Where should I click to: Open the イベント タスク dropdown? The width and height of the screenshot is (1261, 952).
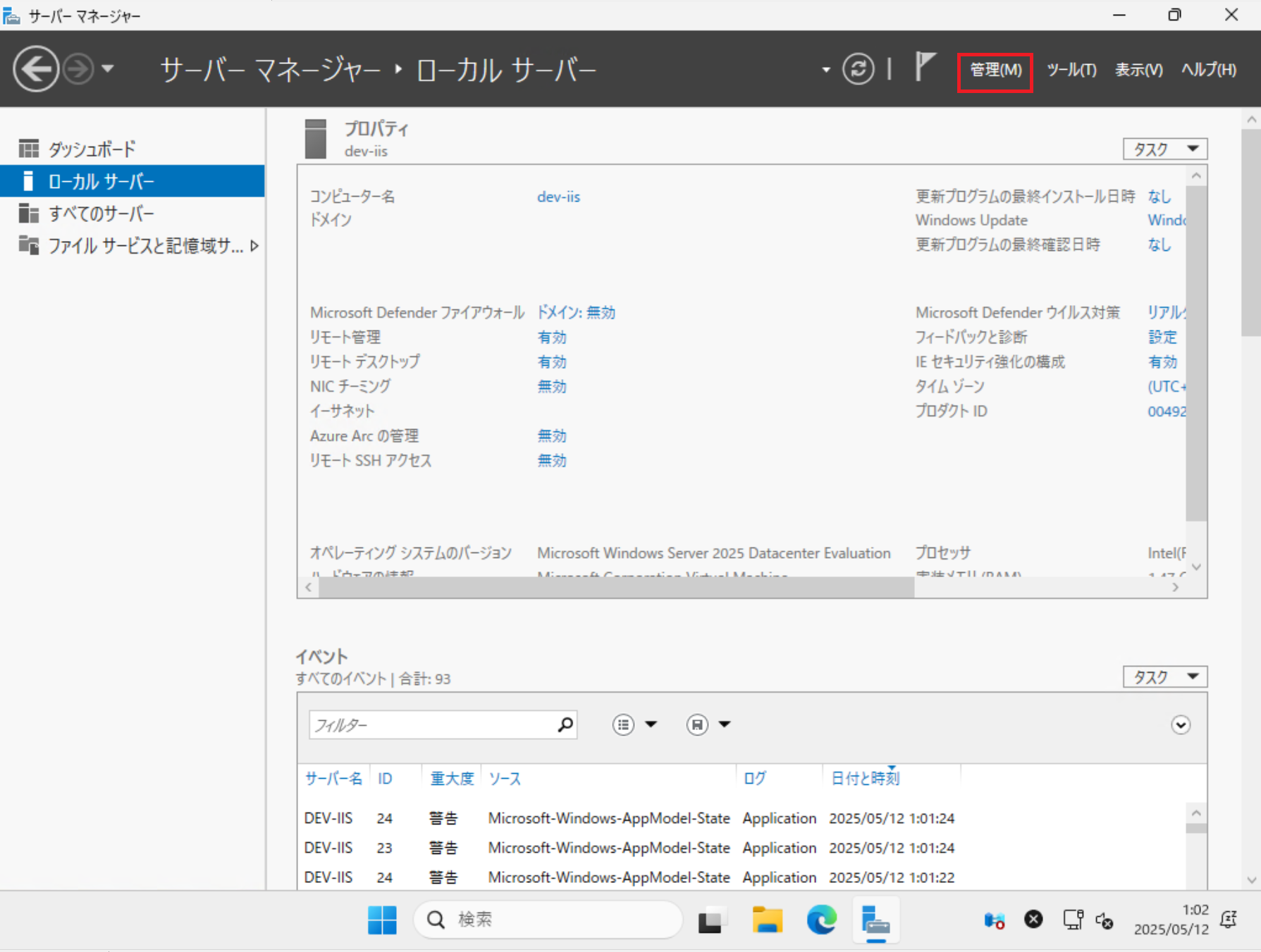1165,676
